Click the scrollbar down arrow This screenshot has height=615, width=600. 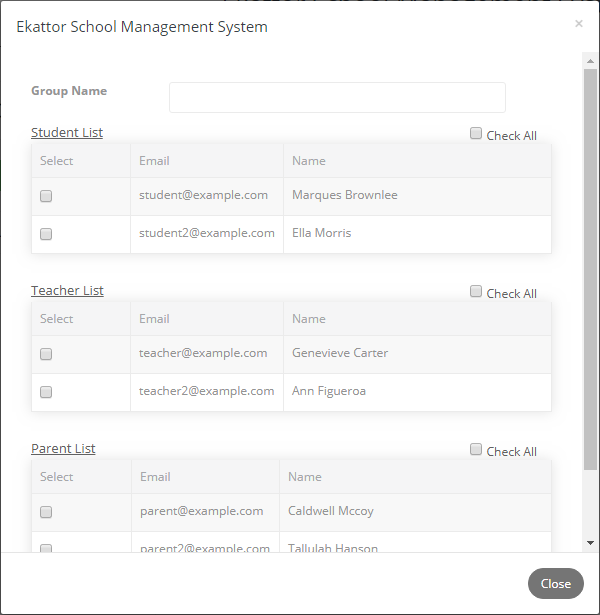tap(590, 543)
